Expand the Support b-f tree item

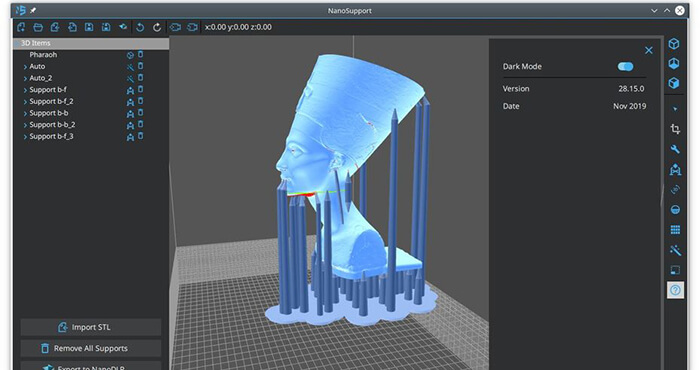click(25, 90)
